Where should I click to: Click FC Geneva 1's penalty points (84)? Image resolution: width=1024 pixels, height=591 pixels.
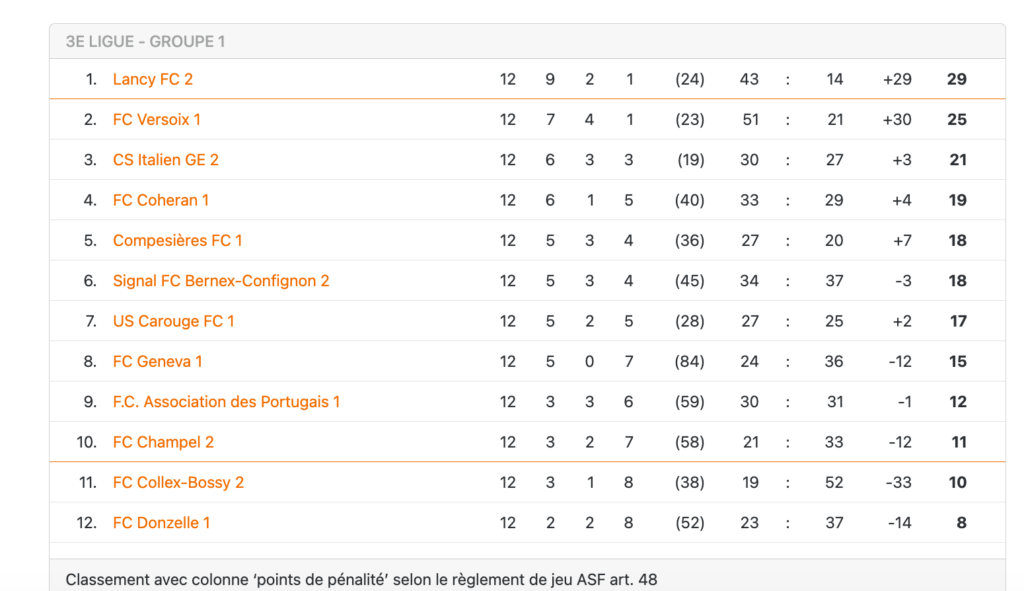coord(689,362)
